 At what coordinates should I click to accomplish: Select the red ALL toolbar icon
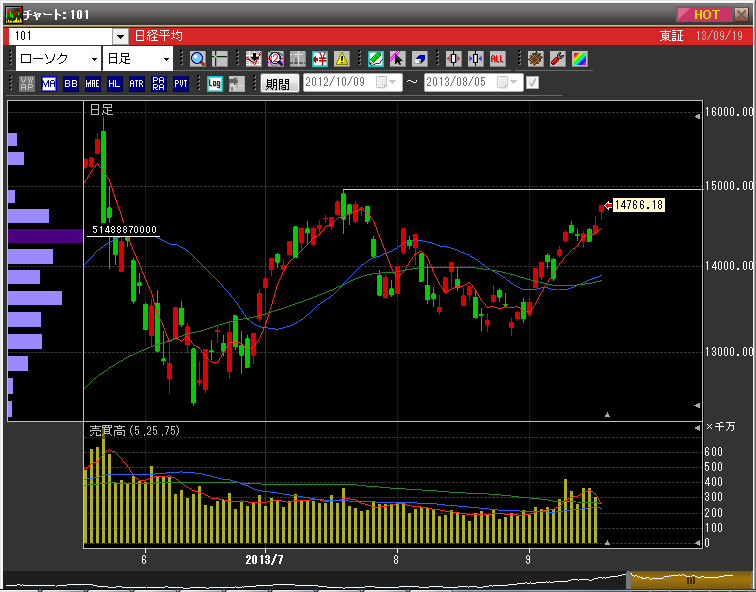click(497, 59)
